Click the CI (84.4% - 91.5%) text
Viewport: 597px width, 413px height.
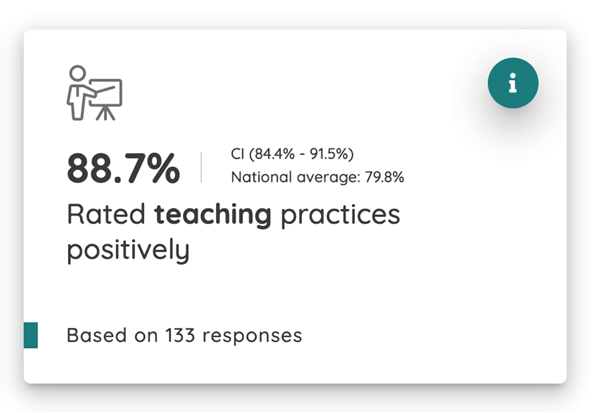292,154
